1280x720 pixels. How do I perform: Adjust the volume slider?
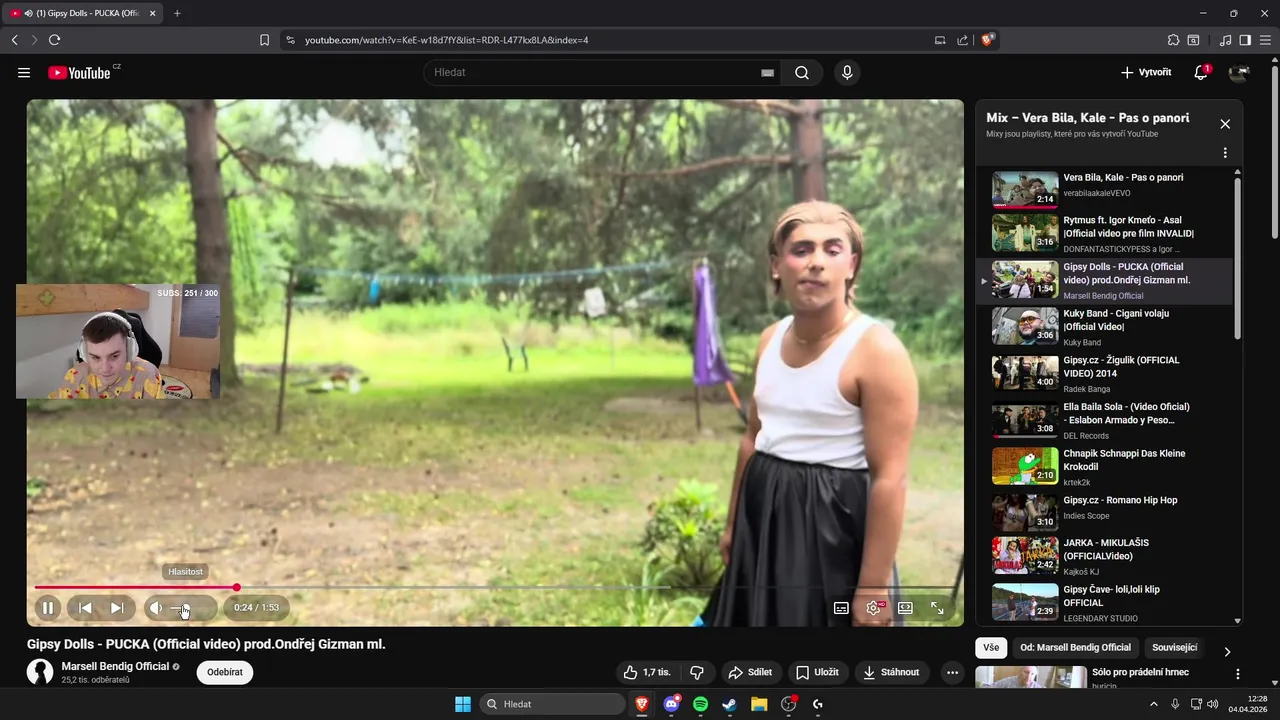tap(190, 607)
